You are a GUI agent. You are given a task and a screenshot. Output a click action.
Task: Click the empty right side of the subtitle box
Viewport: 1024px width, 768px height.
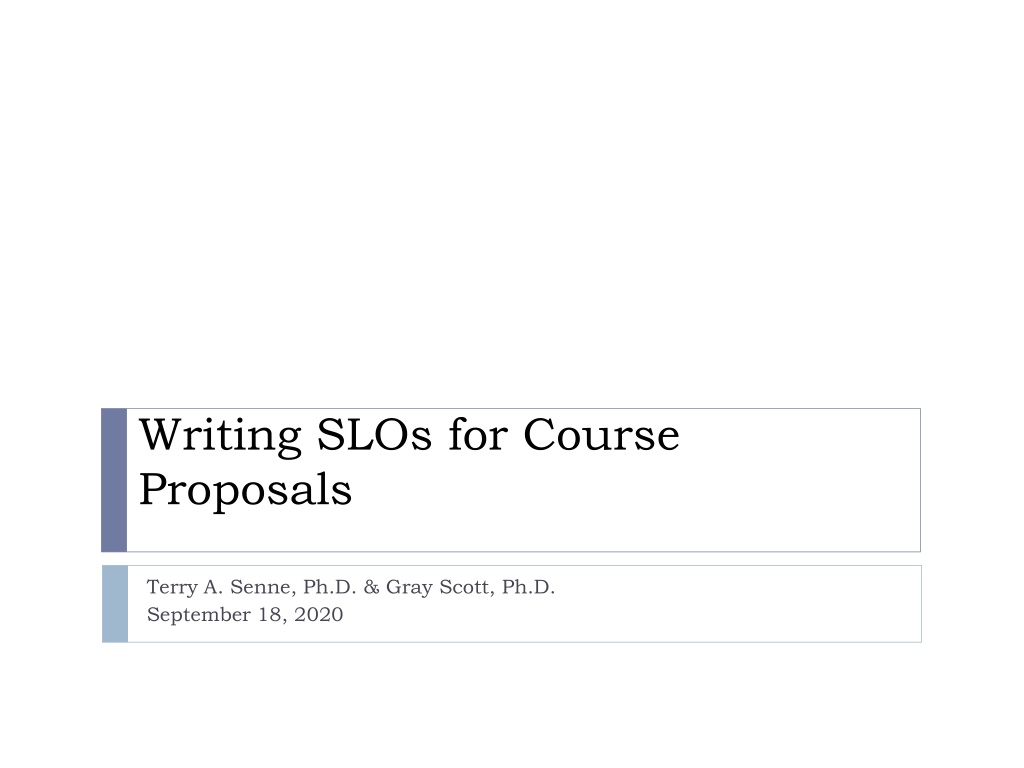738,604
